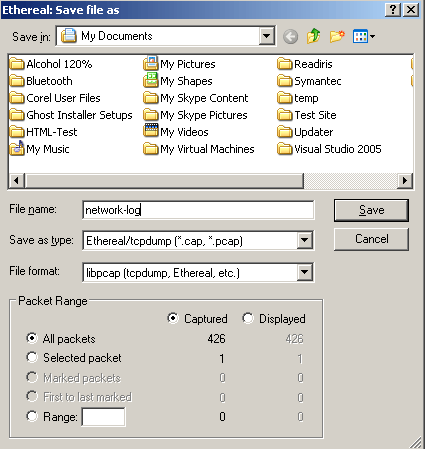Screen dimensions: 425x449
Task: Open the Save in location dropdown
Action: point(267,36)
